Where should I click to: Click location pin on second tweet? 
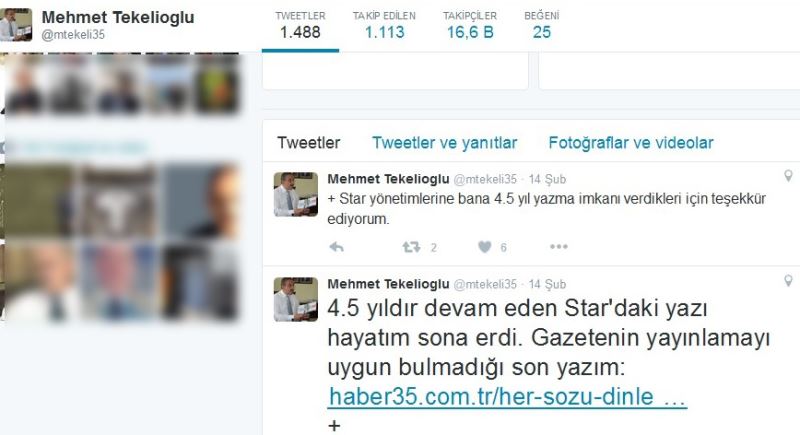click(x=788, y=281)
